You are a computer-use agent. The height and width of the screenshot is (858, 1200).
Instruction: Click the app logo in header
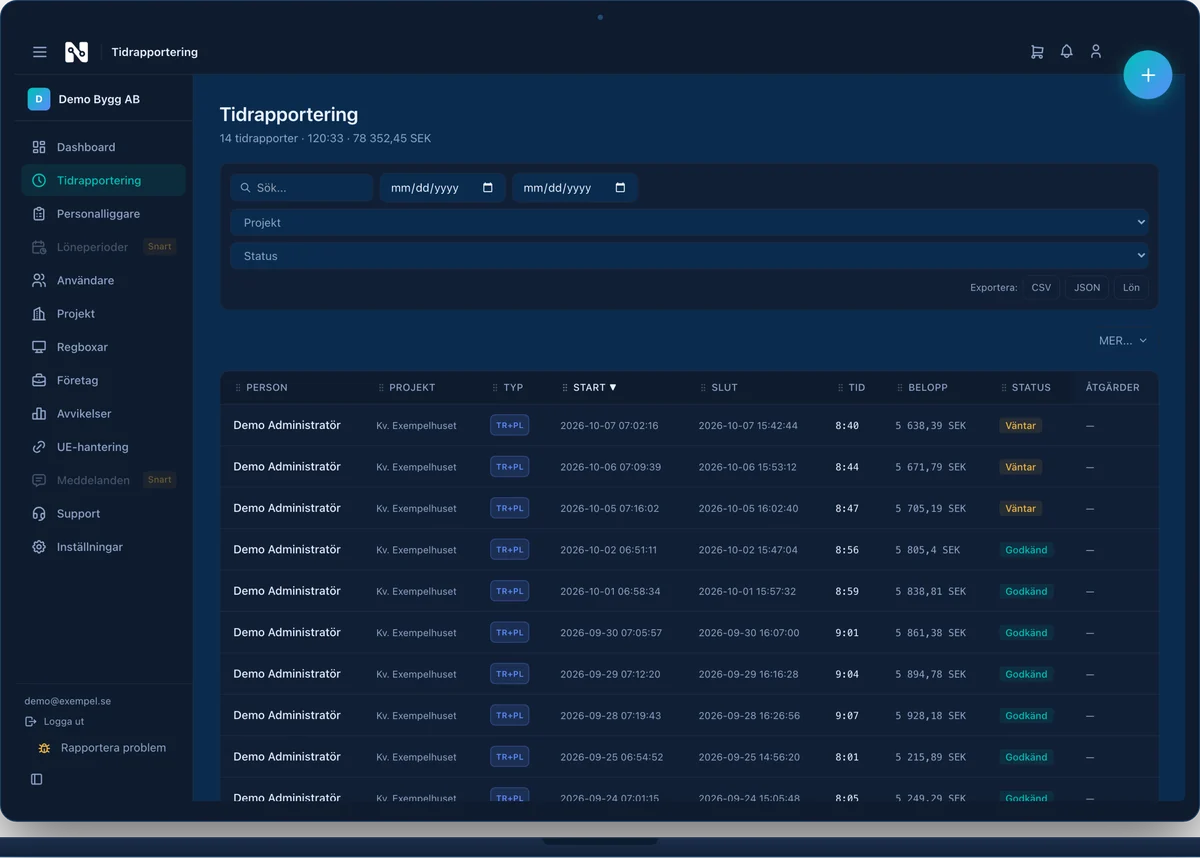tap(77, 52)
